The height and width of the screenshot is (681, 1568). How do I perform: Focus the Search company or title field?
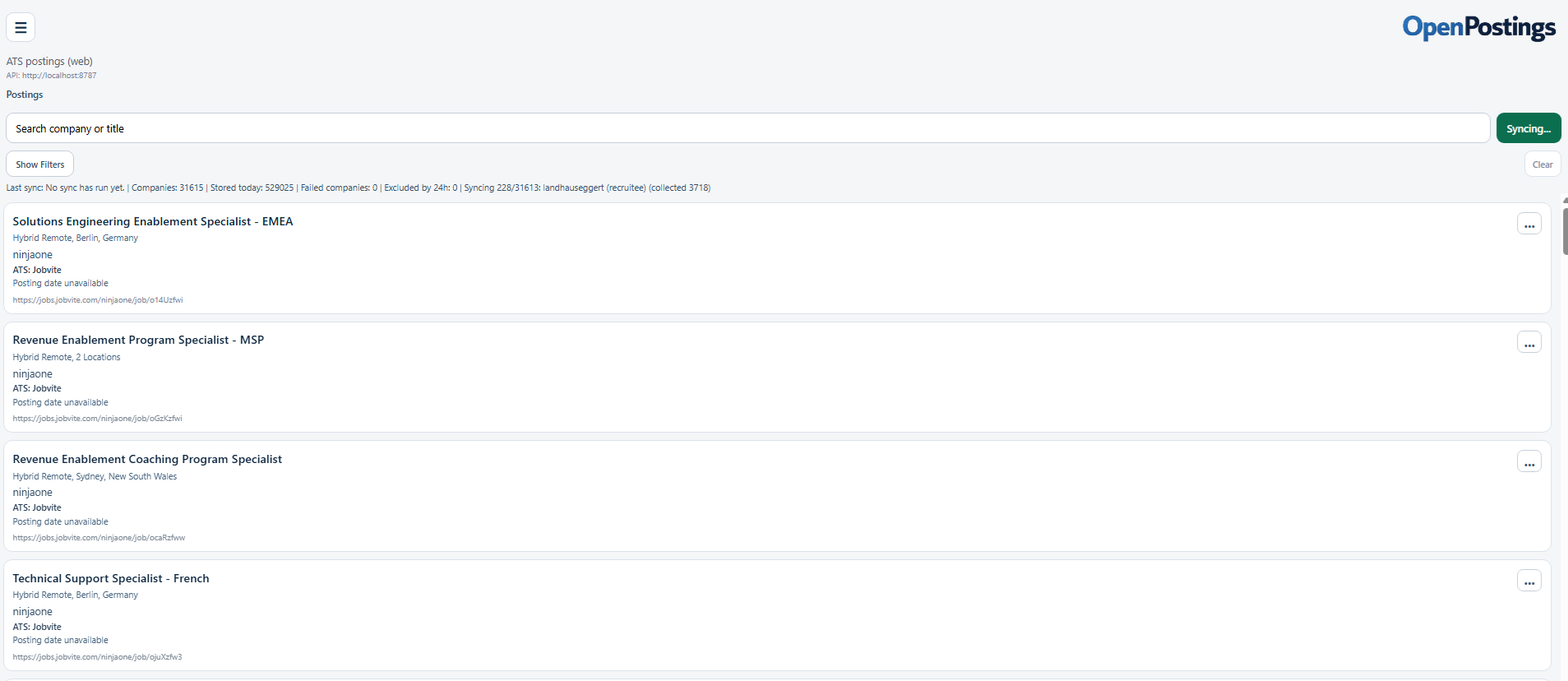(747, 128)
